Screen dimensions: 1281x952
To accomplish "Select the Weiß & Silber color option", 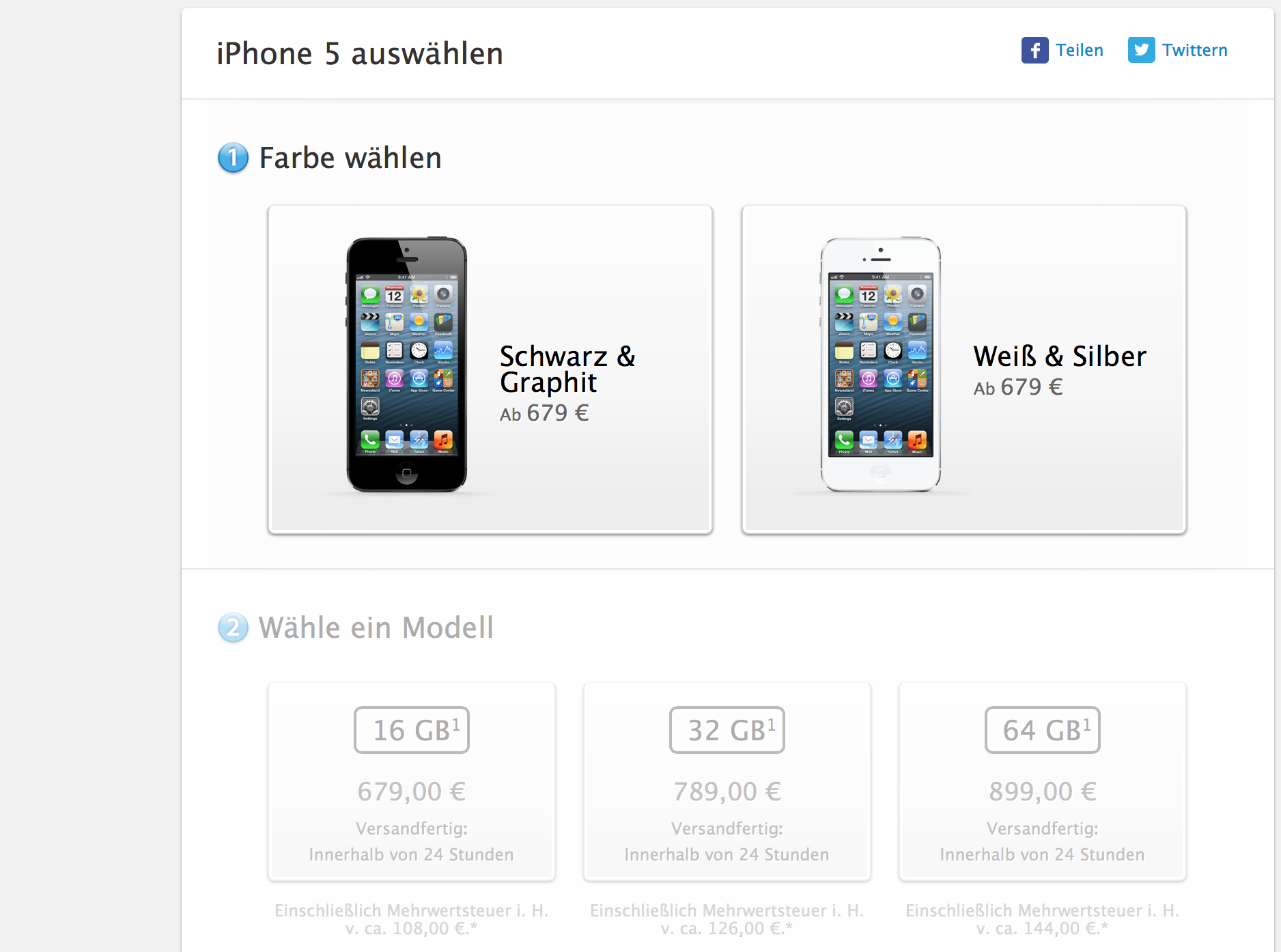I will tap(964, 369).
